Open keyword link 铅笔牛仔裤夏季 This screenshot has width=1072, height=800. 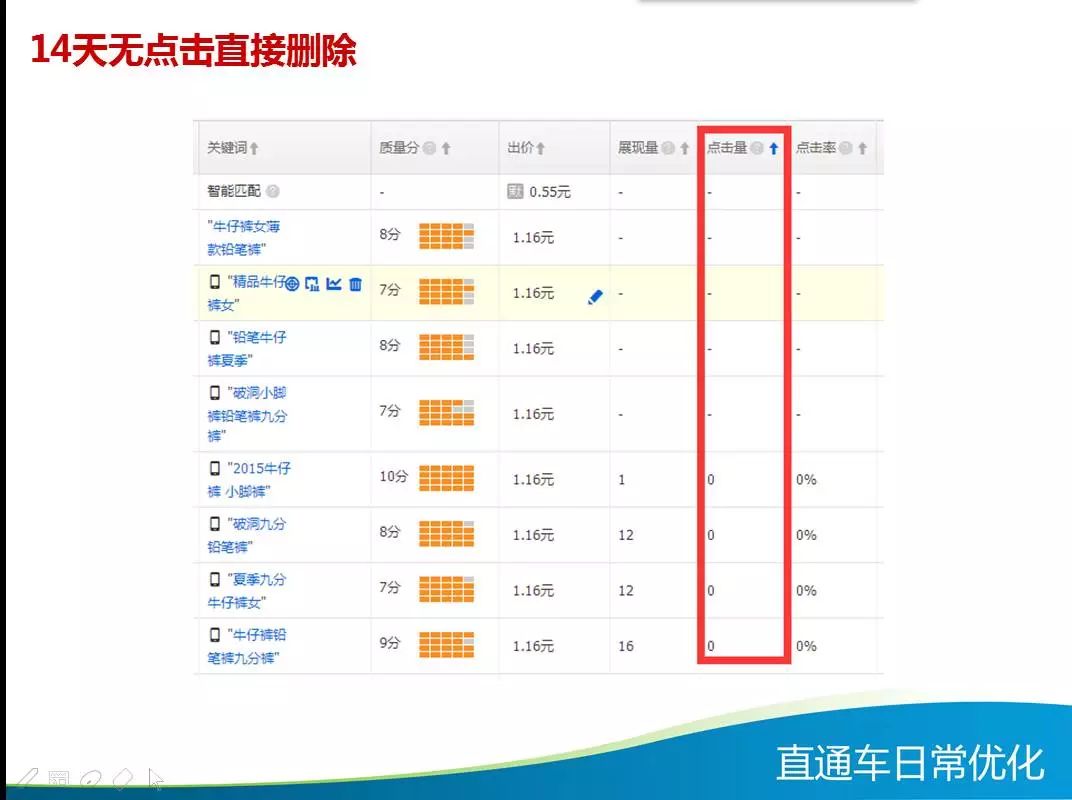[x=247, y=349]
